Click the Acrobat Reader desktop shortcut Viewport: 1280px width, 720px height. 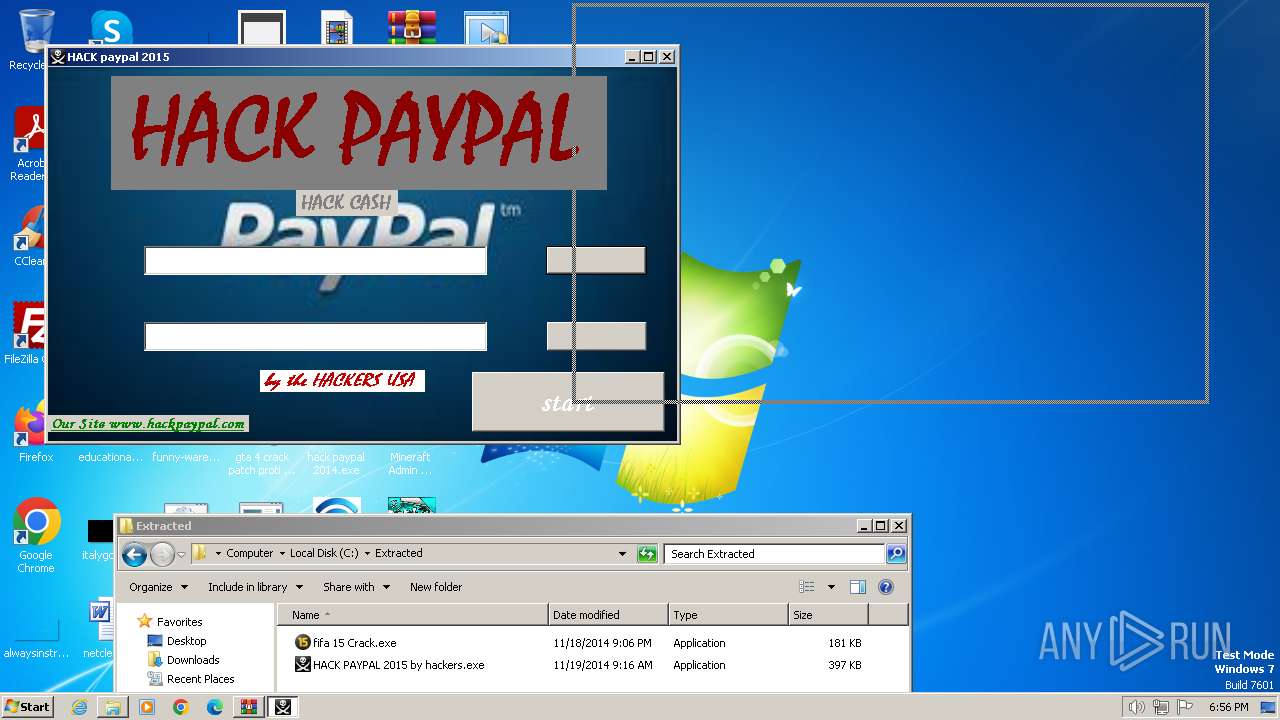(x=30, y=145)
